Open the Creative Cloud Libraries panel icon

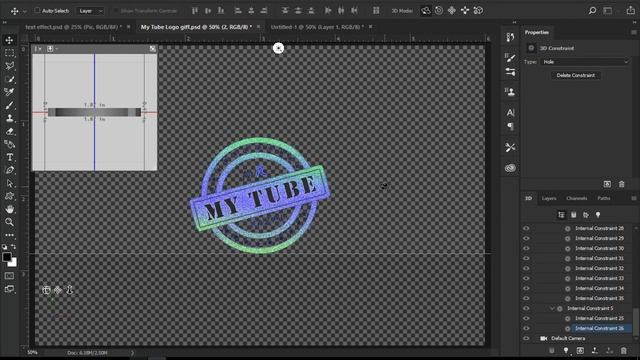point(510,168)
